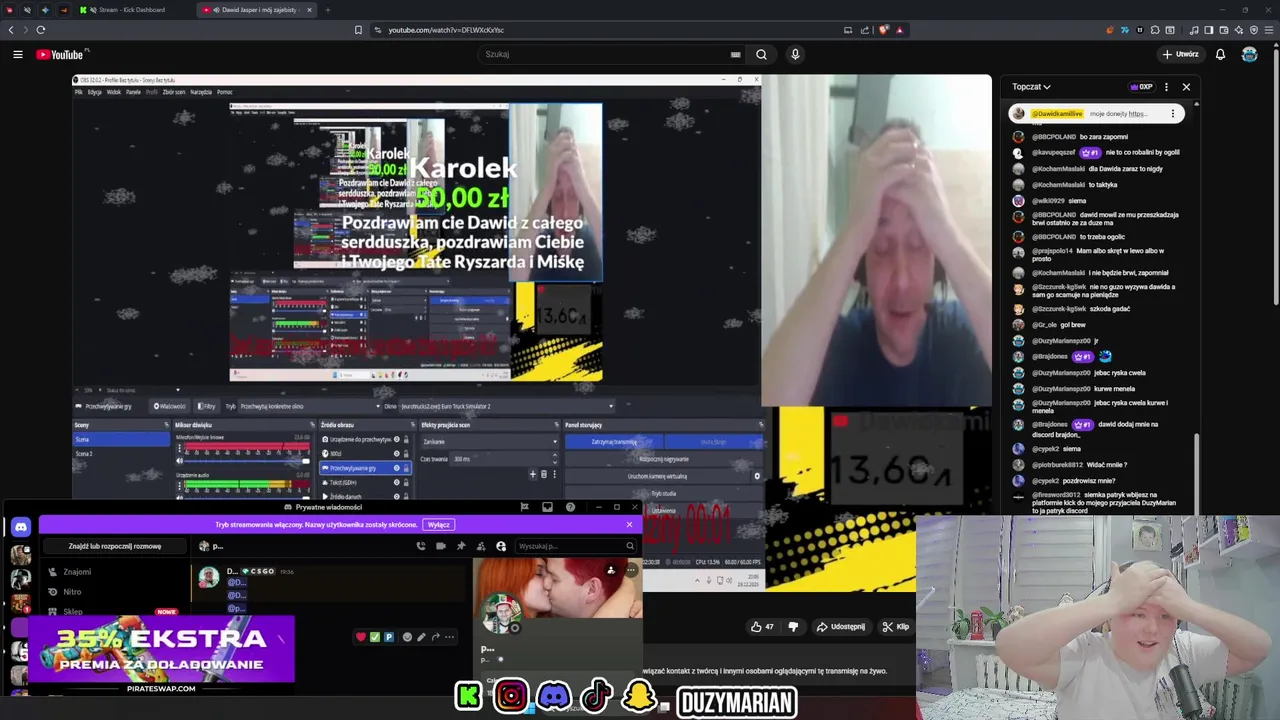Click Wyłącz in Discord streamer mode banner
This screenshot has height=720, width=1280.
tap(439, 525)
